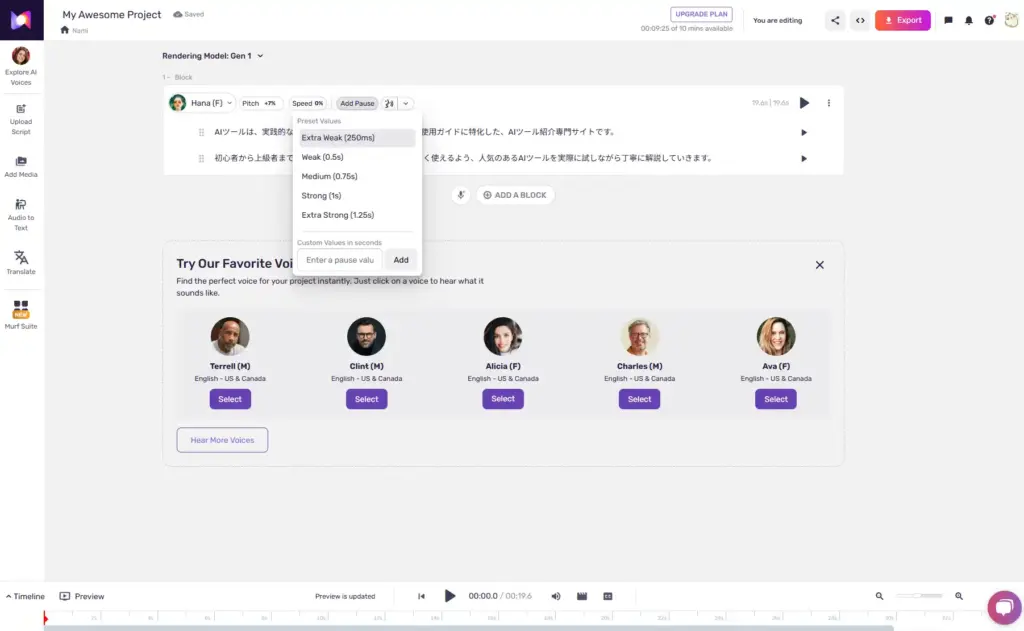1024x631 pixels.
Task: Open the block's three-dot options menu
Action: 829,103
